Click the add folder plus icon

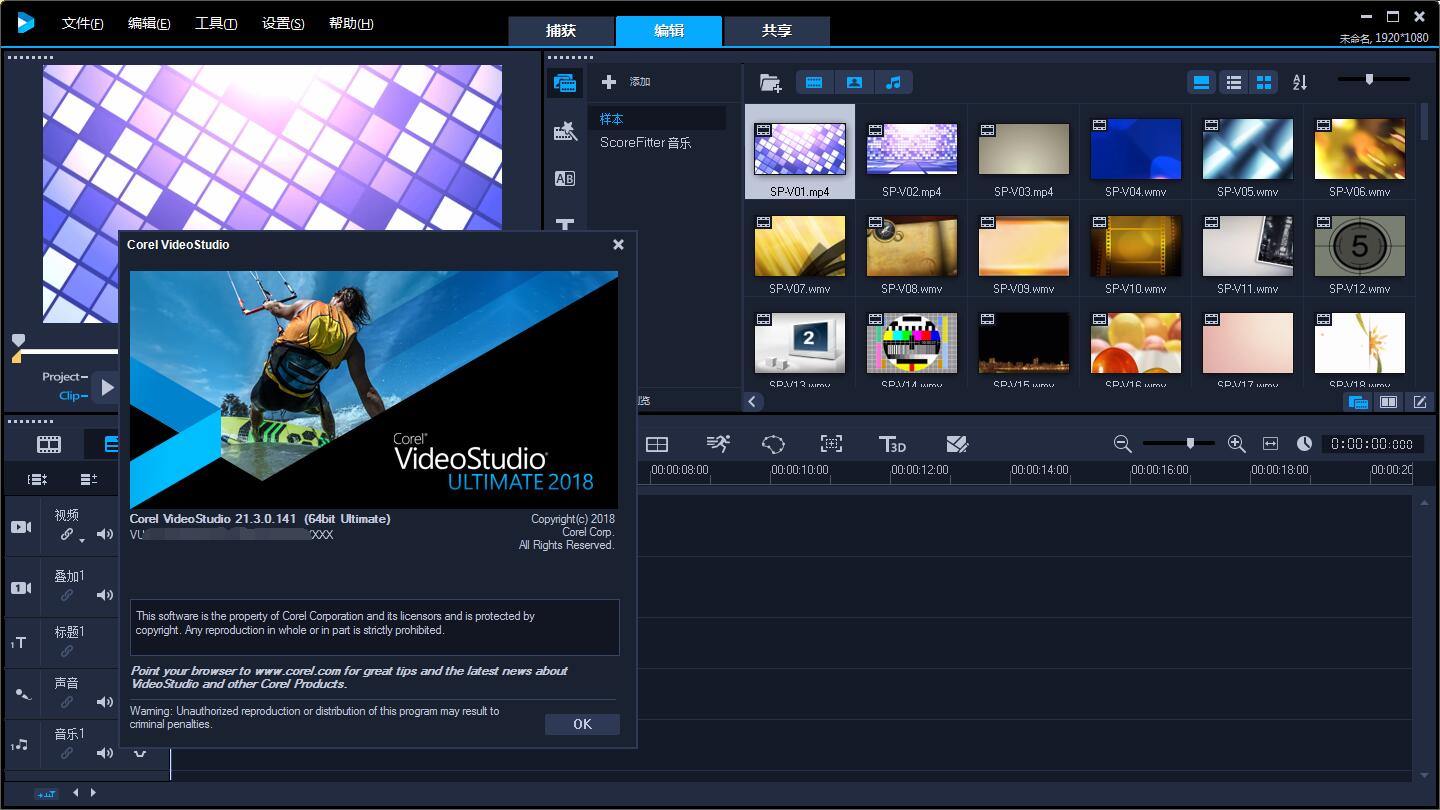tap(609, 82)
